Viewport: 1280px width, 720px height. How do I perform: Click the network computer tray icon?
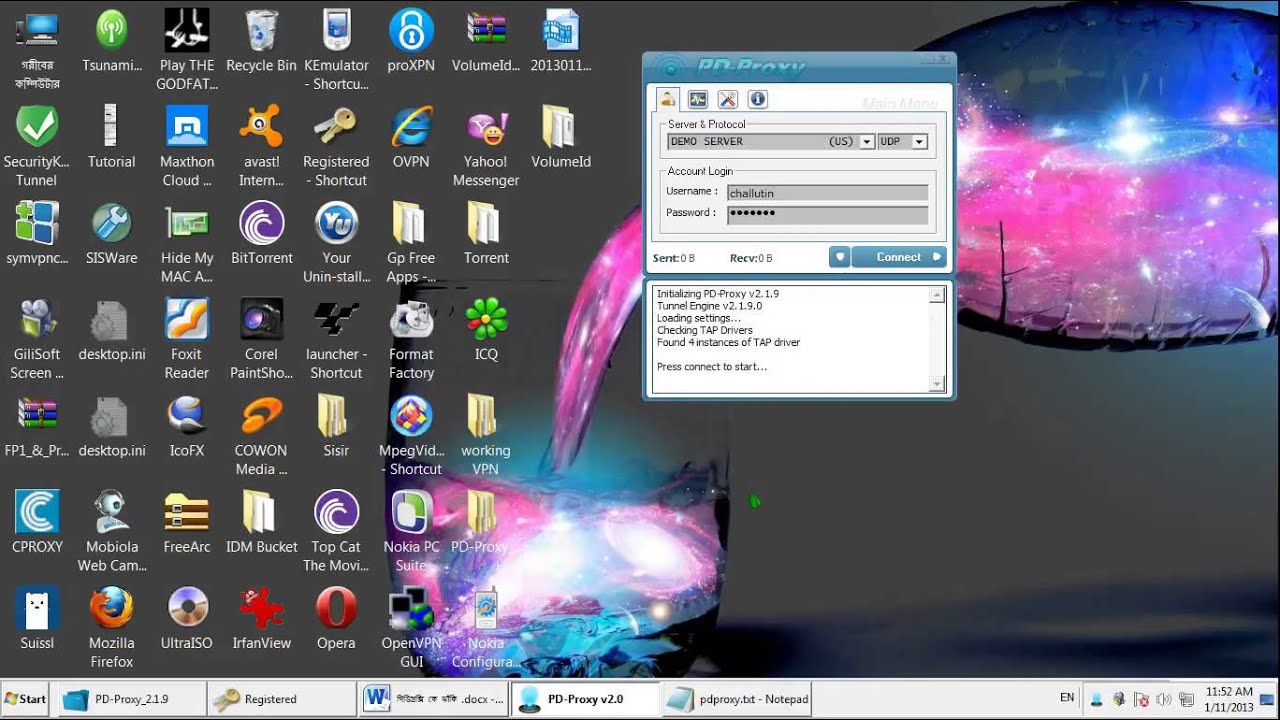coord(1187,699)
